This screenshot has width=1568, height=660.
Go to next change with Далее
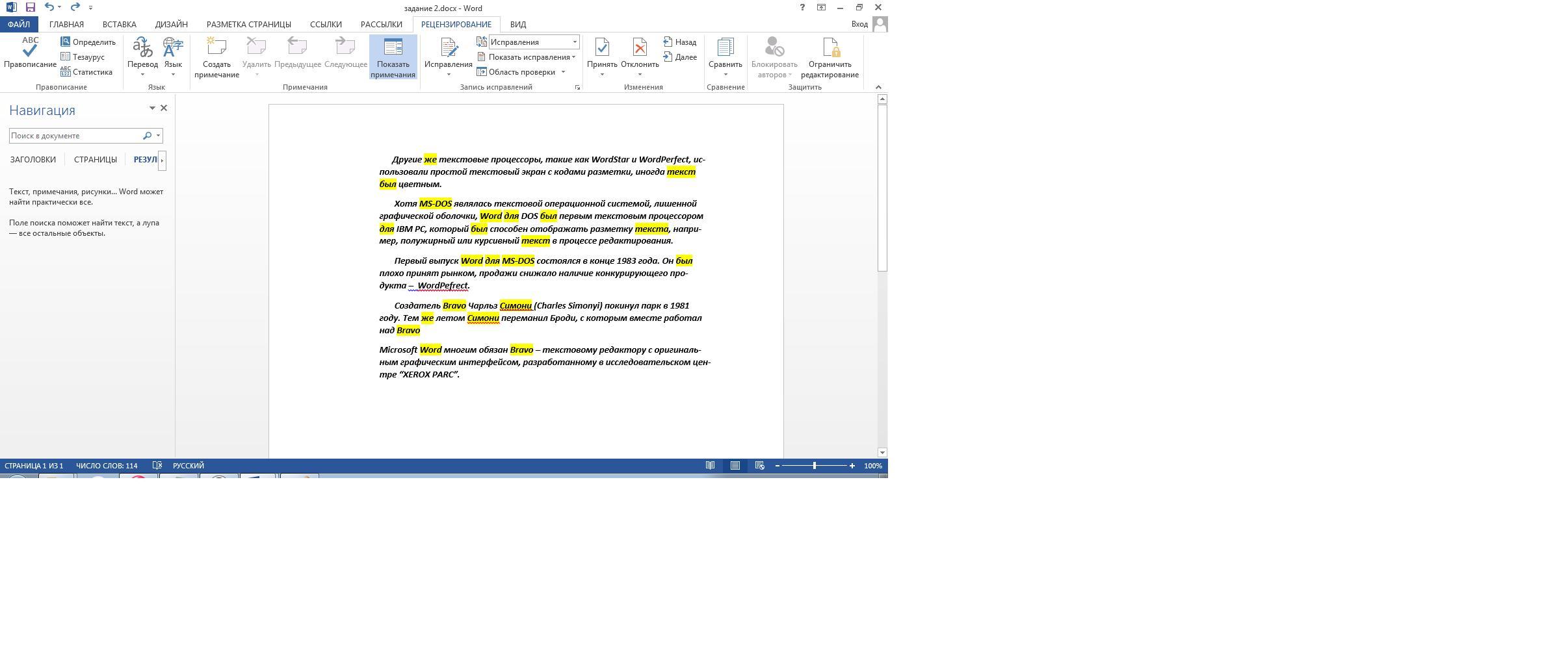click(680, 57)
